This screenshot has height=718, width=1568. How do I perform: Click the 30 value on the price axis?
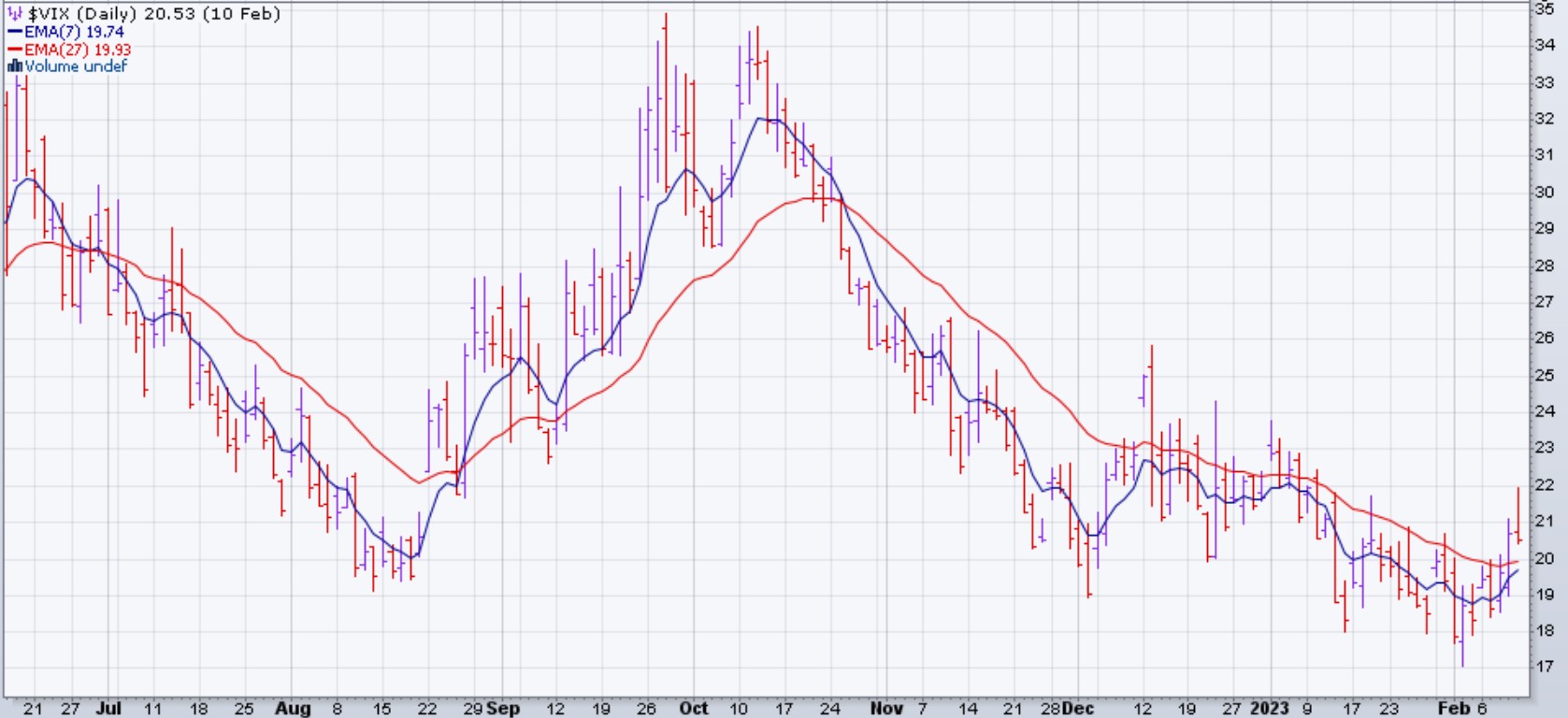click(x=1544, y=192)
